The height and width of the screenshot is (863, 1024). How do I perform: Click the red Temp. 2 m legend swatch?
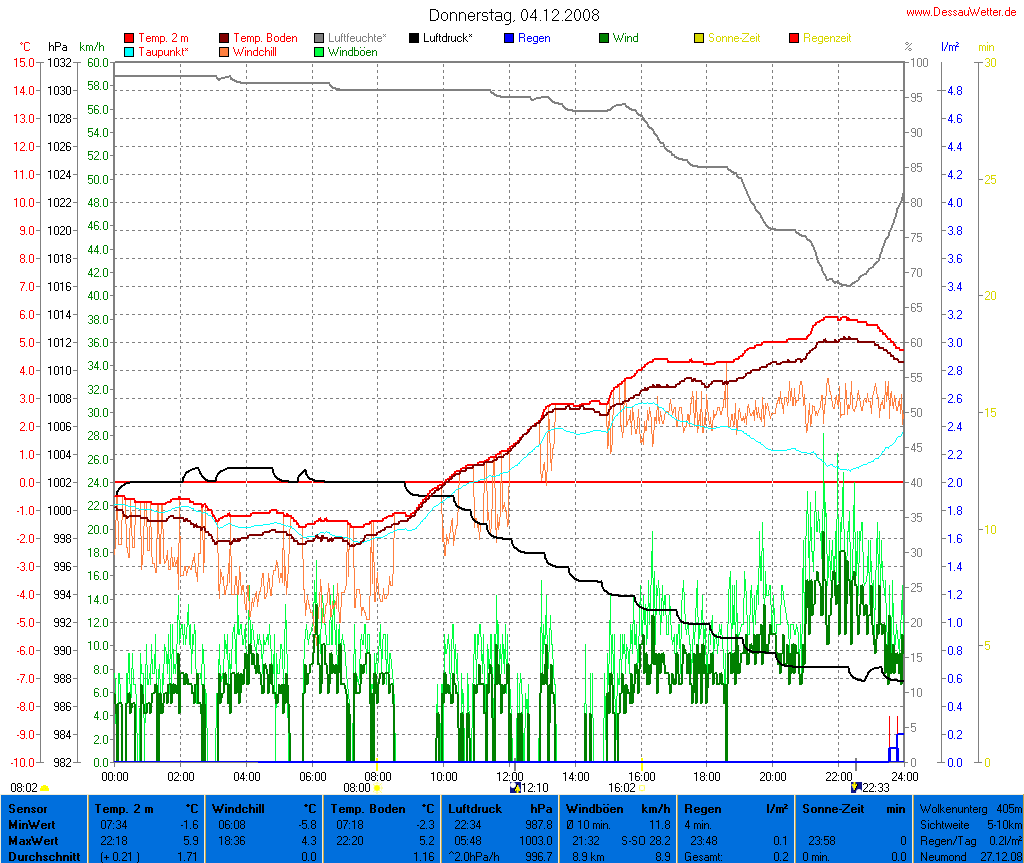point(129,38)
